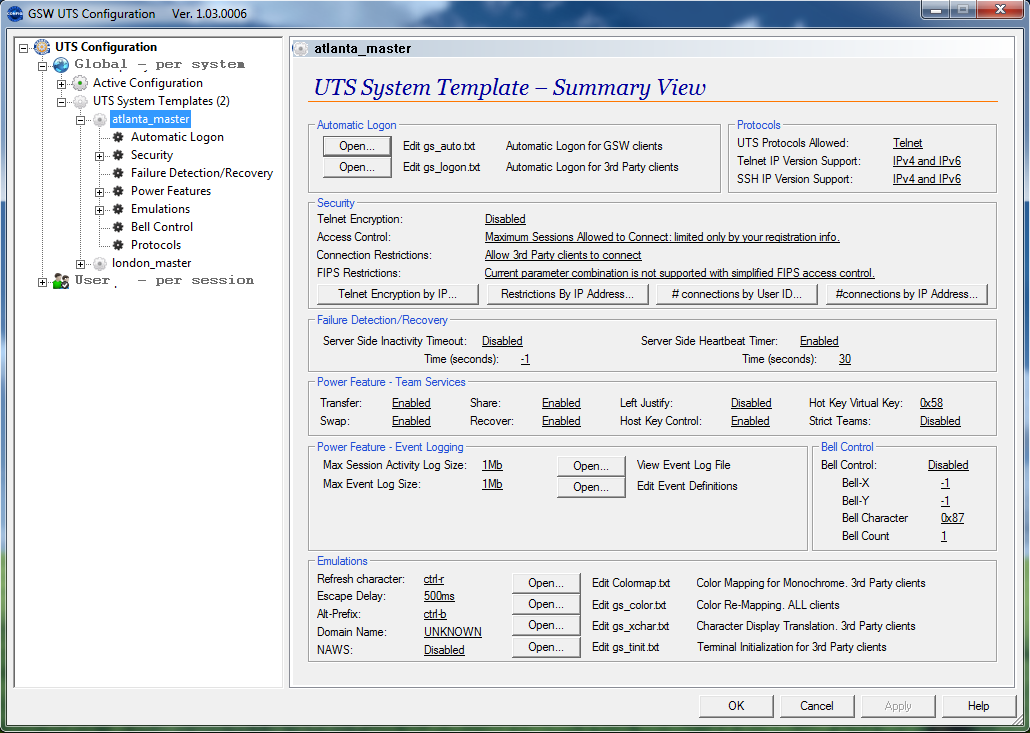Click Restrictions By IP Address button
Viewport: 1030px width, 733px height.
point(568,294)
